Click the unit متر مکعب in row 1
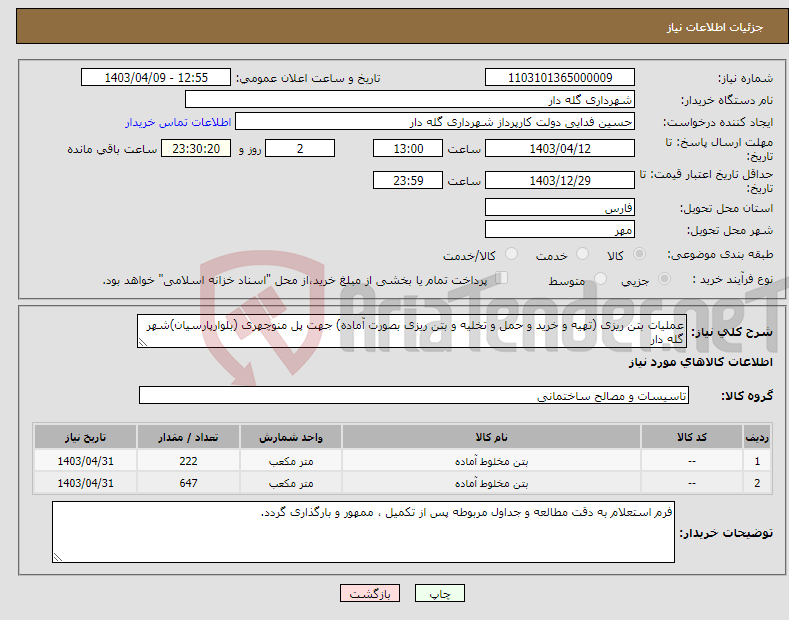This screenshot has height=620, width=789. pyautogui.click(x=291, y=461)
